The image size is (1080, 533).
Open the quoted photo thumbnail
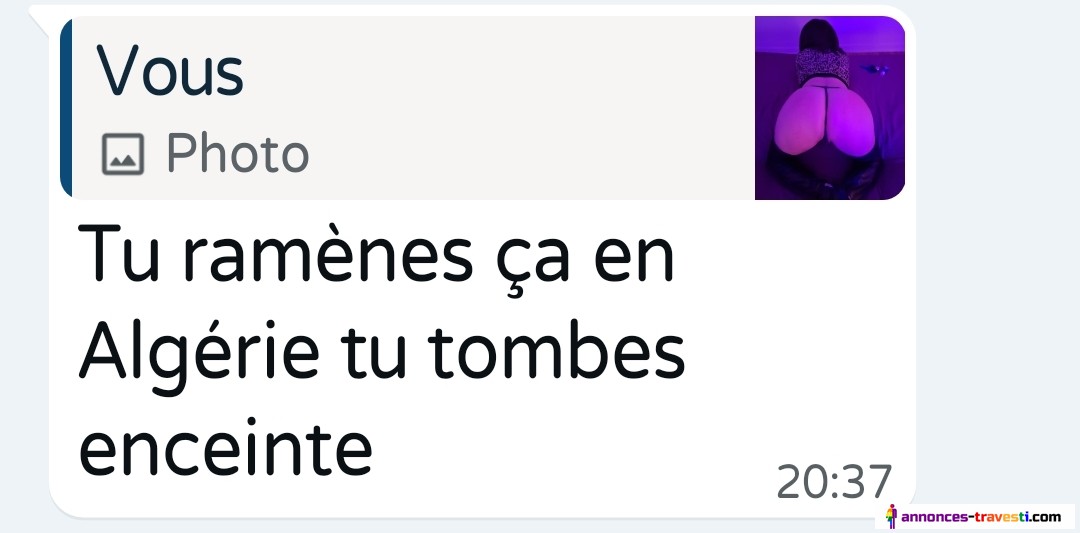coord(829,108)
